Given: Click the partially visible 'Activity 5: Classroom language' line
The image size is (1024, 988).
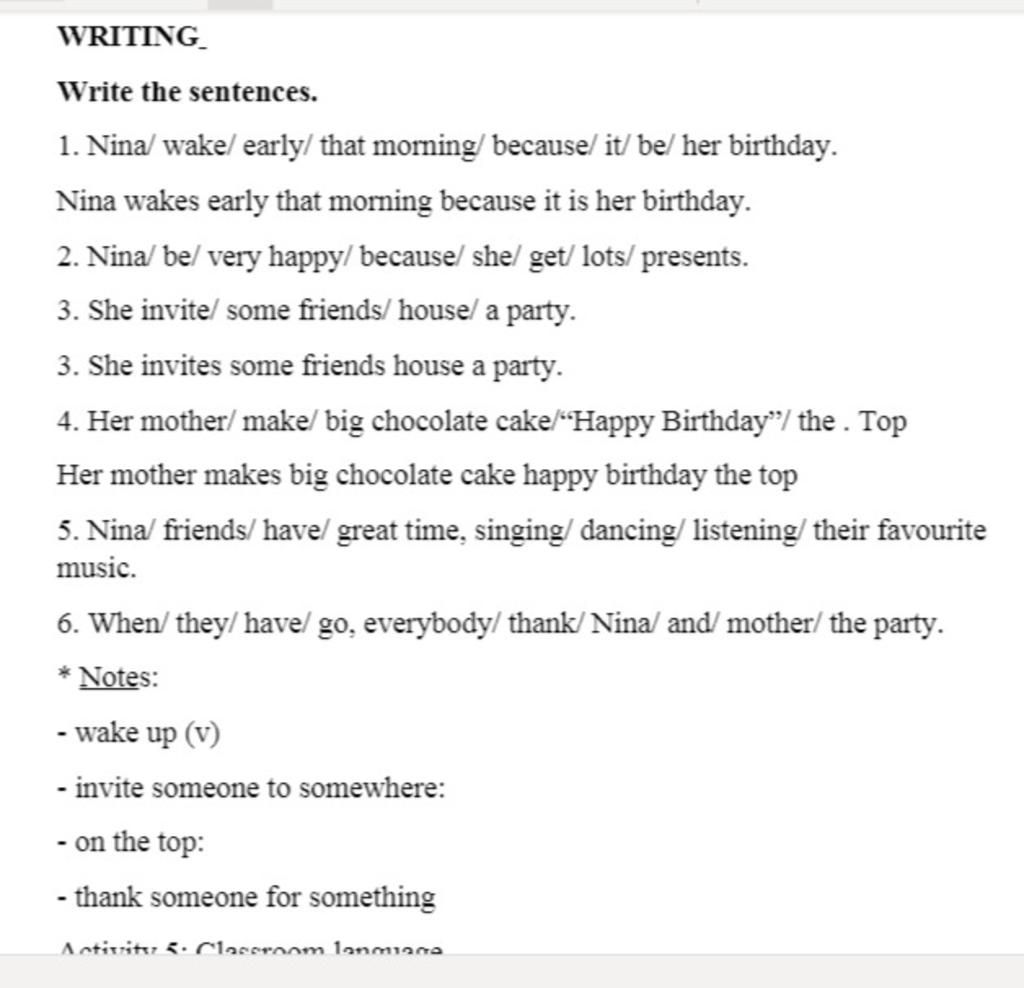Looking at the screenshot, I should coord(251,946).
